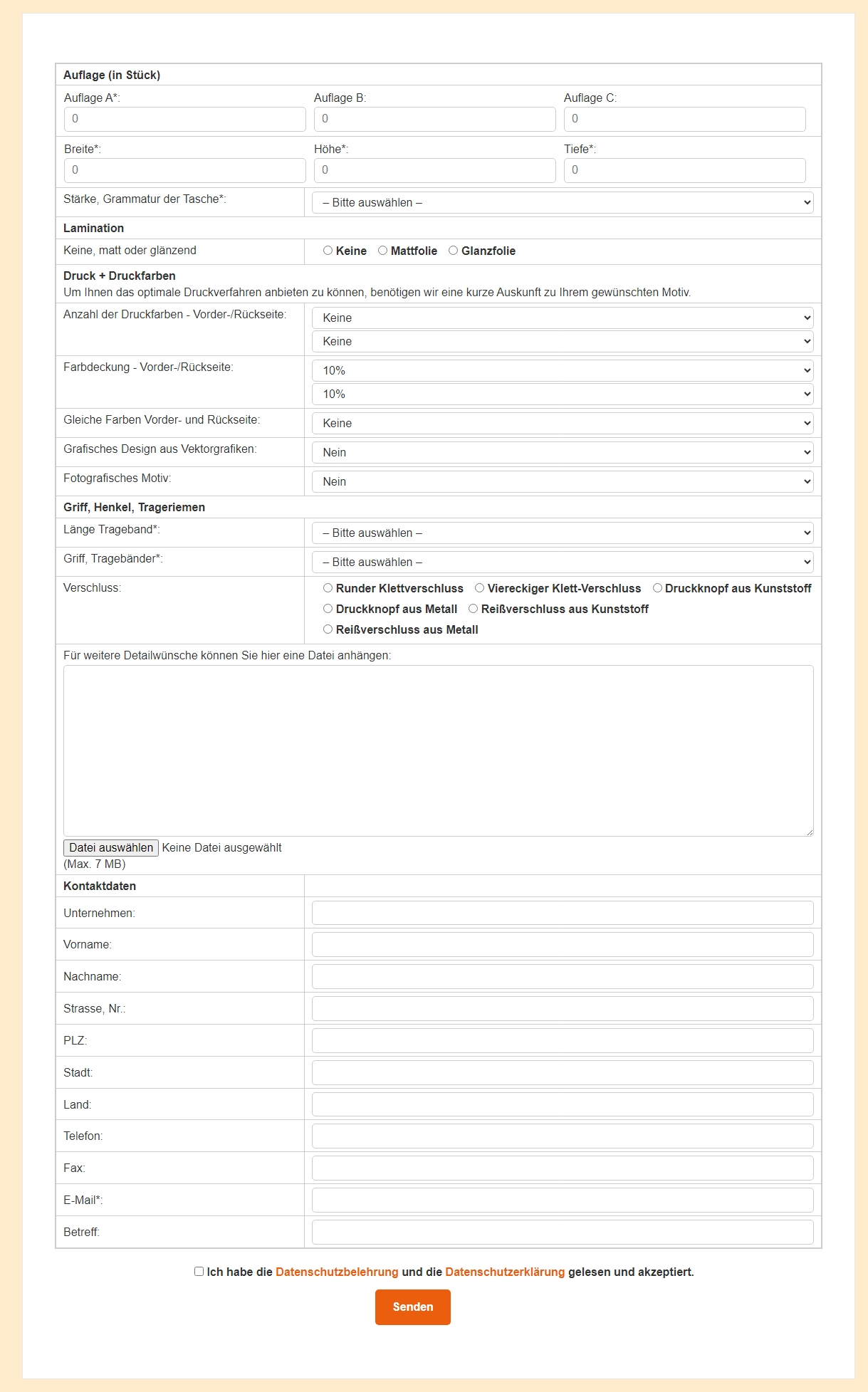The height and width of the screenshot is (1392, 868).
Task: Focus the PLZ input field
Action: [x=563, y=1040]
